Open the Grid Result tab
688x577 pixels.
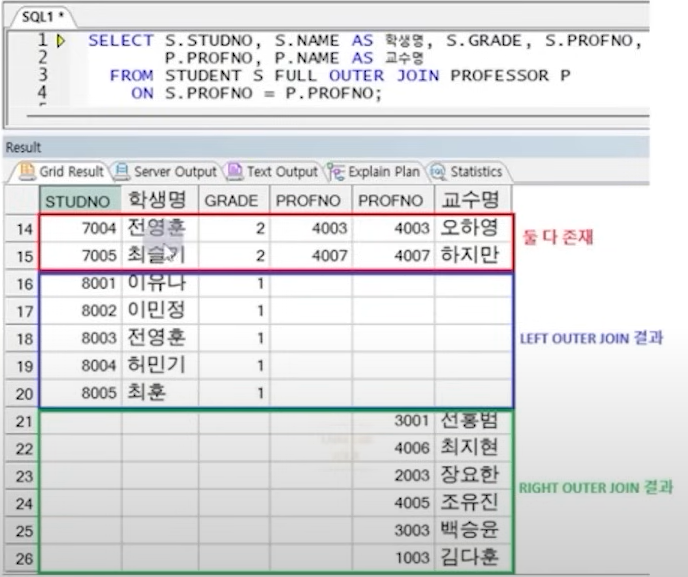(59, 171)
